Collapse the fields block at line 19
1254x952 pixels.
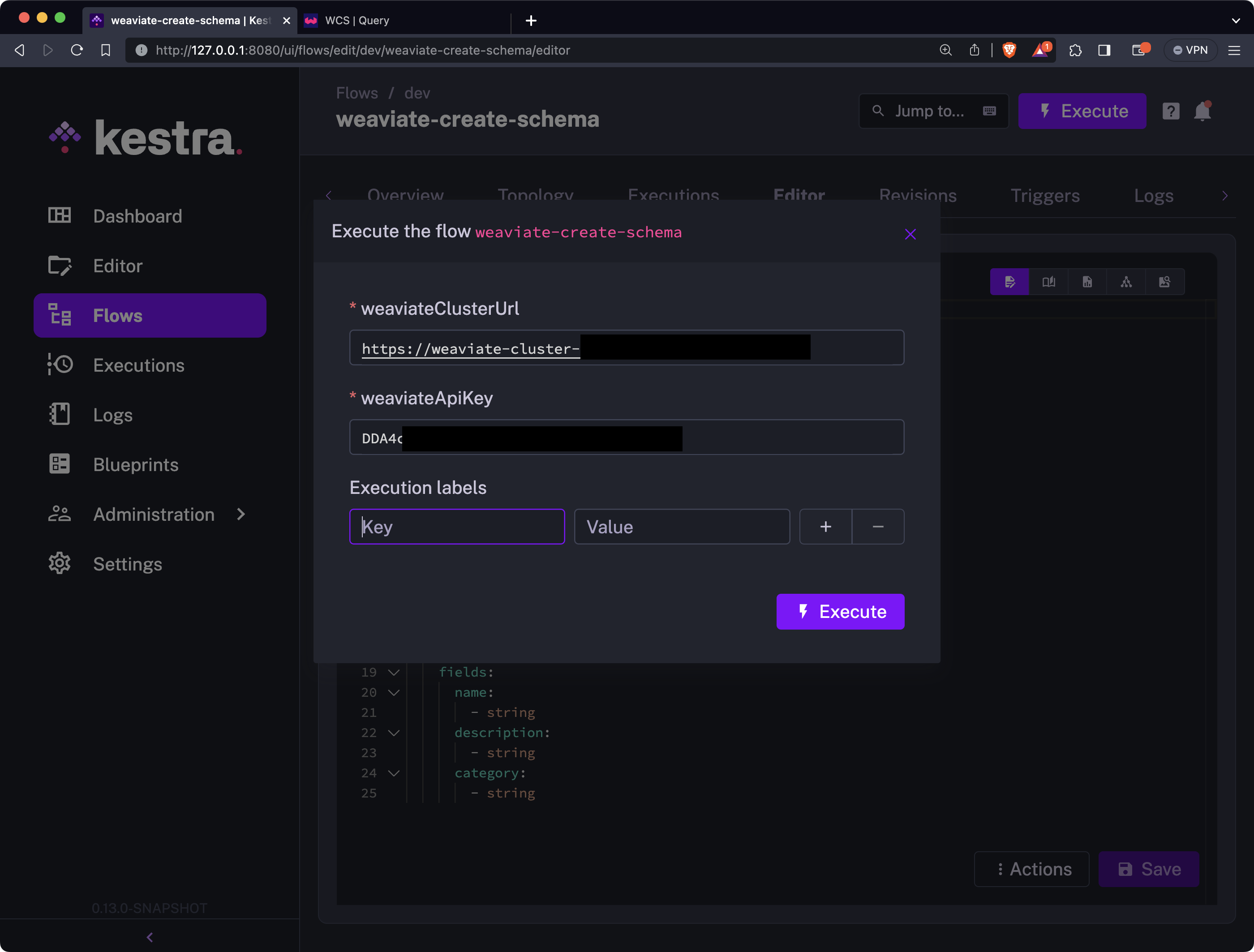(x=394, y=672)
